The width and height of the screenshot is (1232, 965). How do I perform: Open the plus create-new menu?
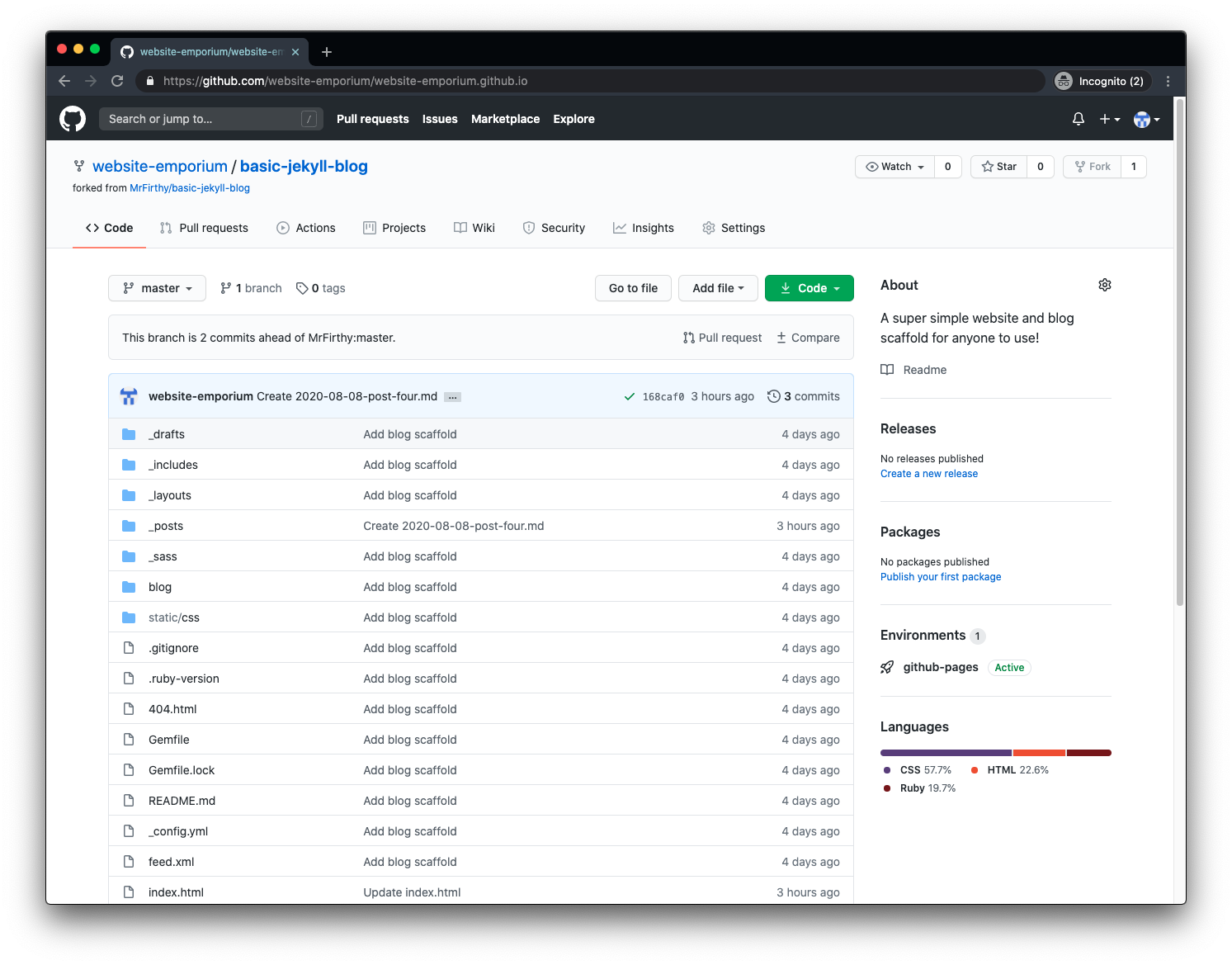[x=1110, y=119]
